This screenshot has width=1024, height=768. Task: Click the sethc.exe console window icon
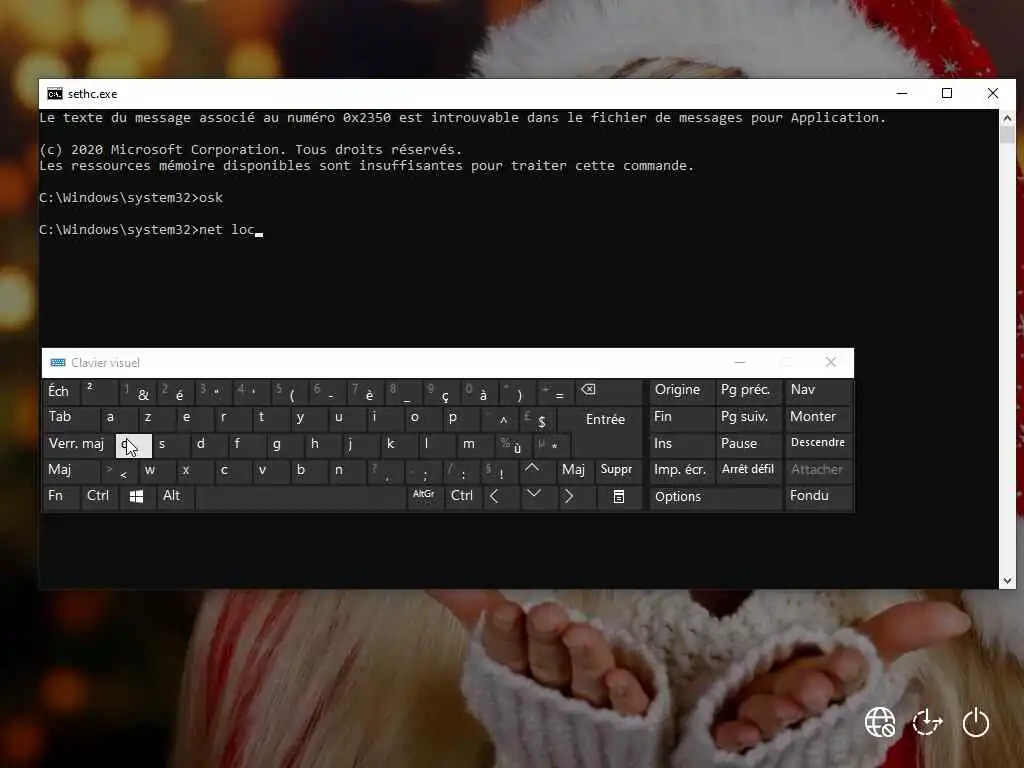[x=55, y=94]
